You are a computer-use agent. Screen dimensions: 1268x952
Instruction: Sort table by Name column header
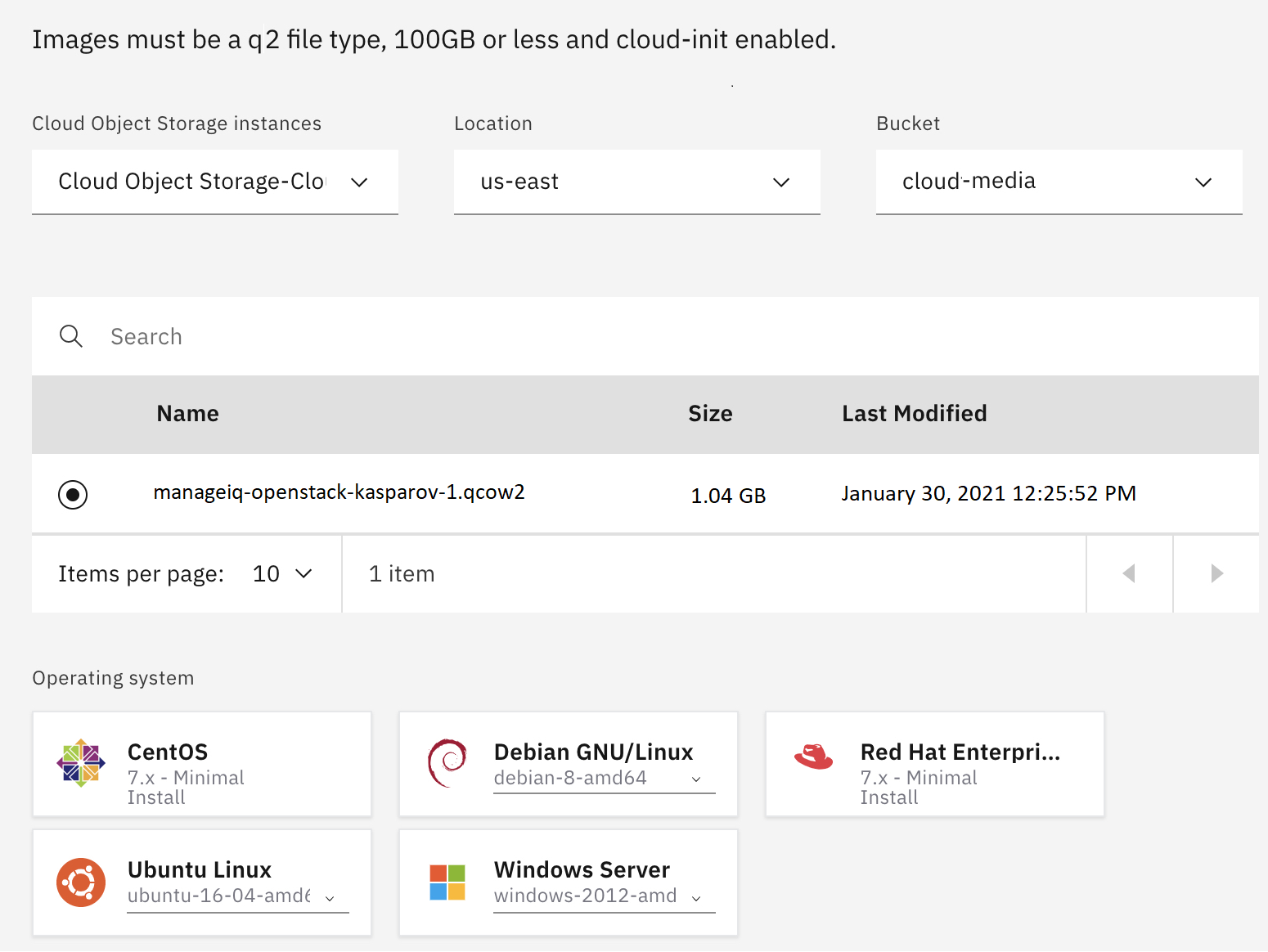click(x=187, y=414)
